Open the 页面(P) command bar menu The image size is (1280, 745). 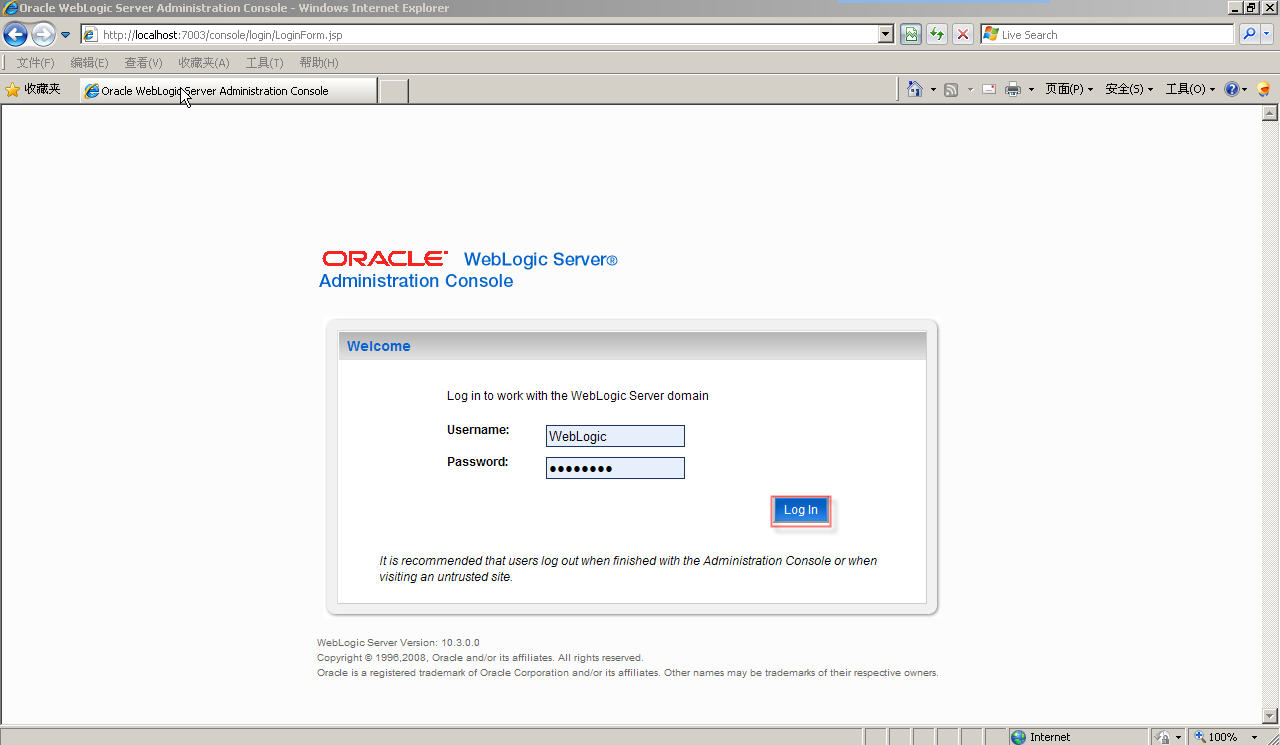(x=1069, y=90)
